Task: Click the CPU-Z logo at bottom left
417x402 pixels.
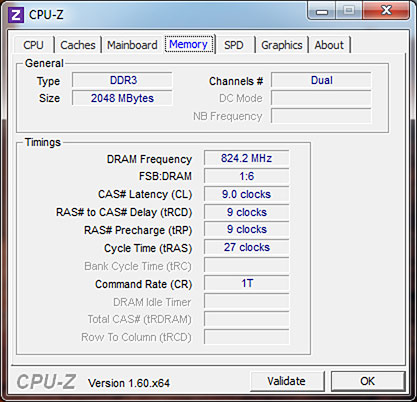Action: [x=46, y=382]
